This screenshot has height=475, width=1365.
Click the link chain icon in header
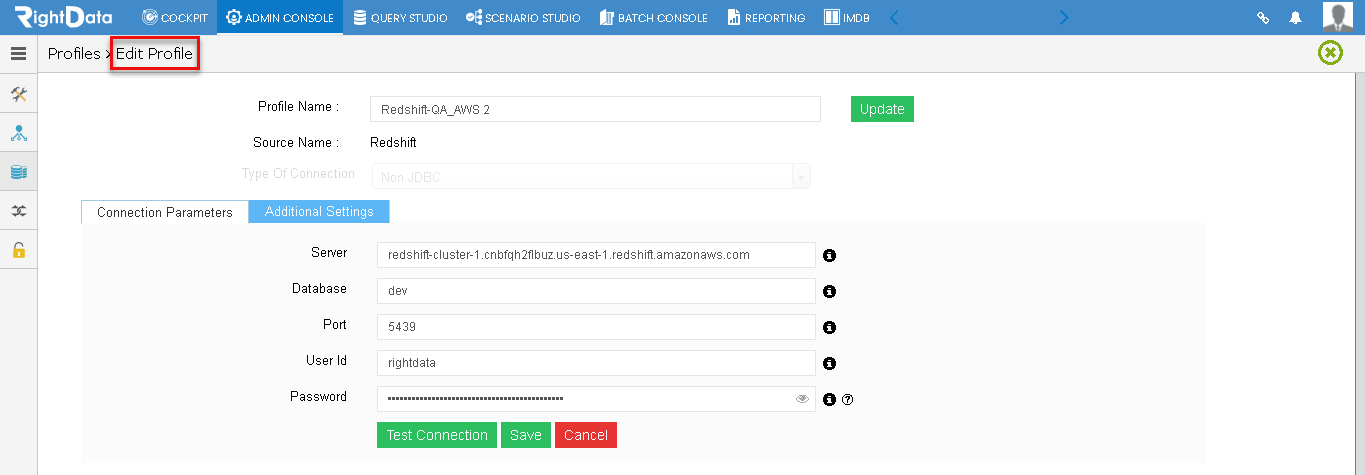coord(1263,18)
